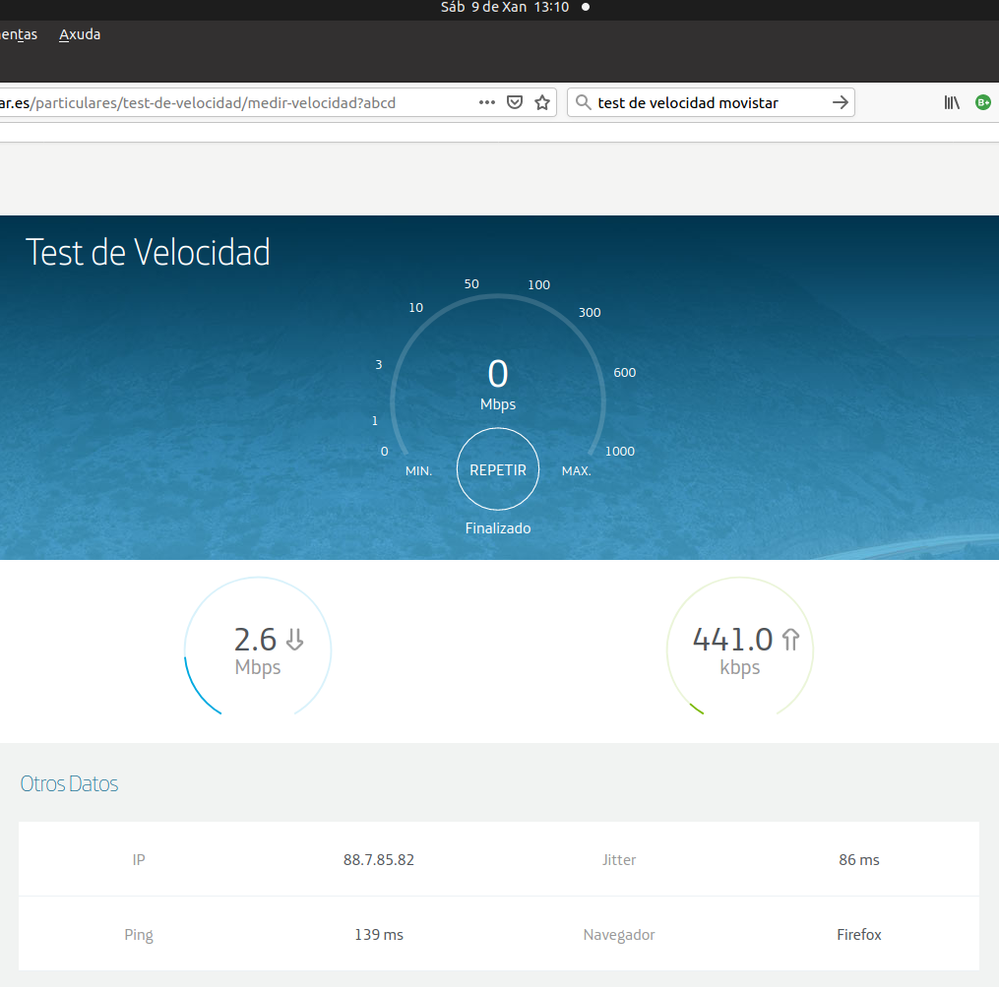Open the Axuda menu
The height and width of the screenshot is (987, 999).
[x=80, y=35]
